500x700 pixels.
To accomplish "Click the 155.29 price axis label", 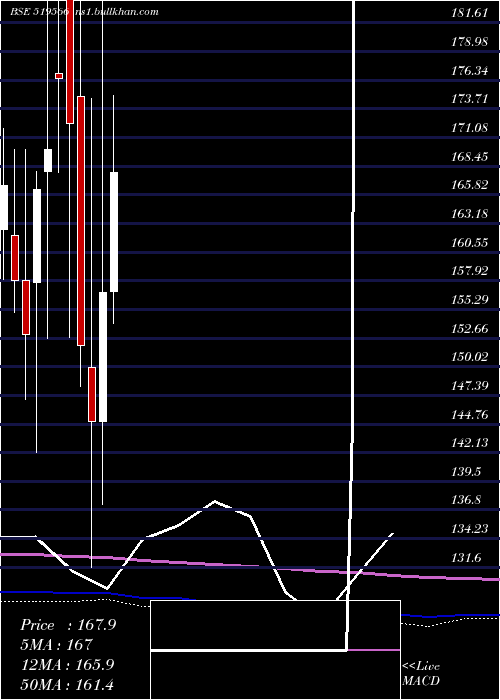I will tap(470, 300).
